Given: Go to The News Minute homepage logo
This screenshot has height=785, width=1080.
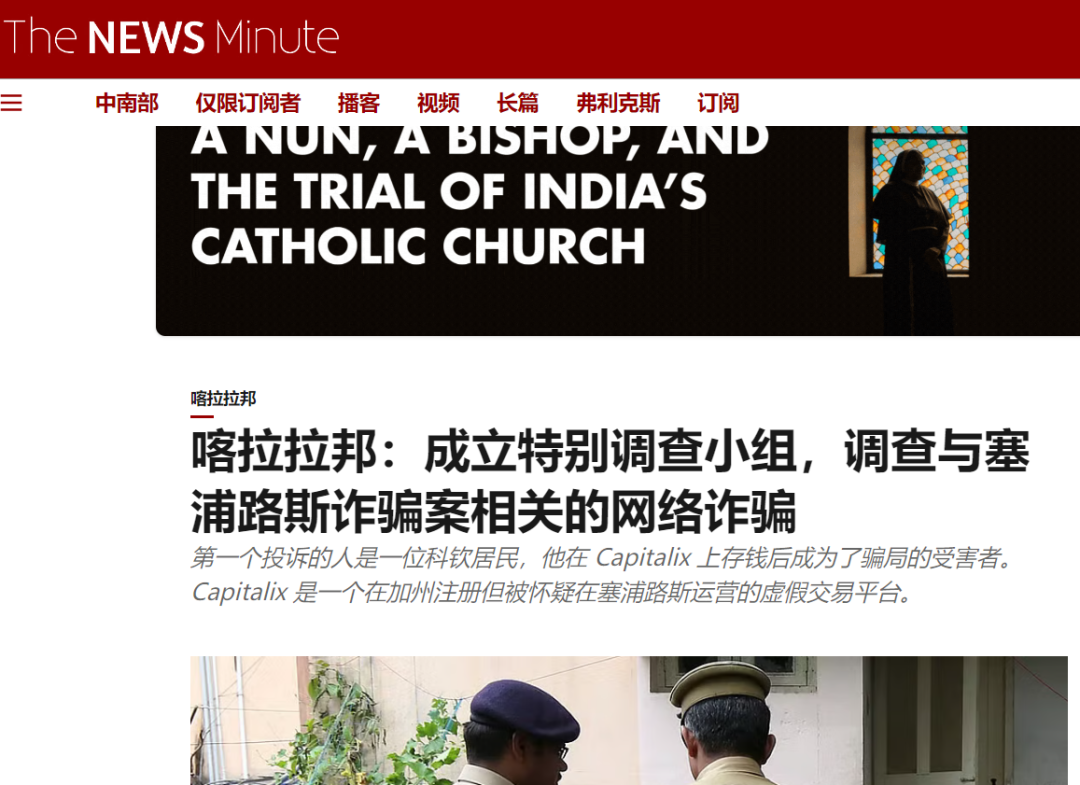Looking at the screenshot, I should [x=171, y=37].
